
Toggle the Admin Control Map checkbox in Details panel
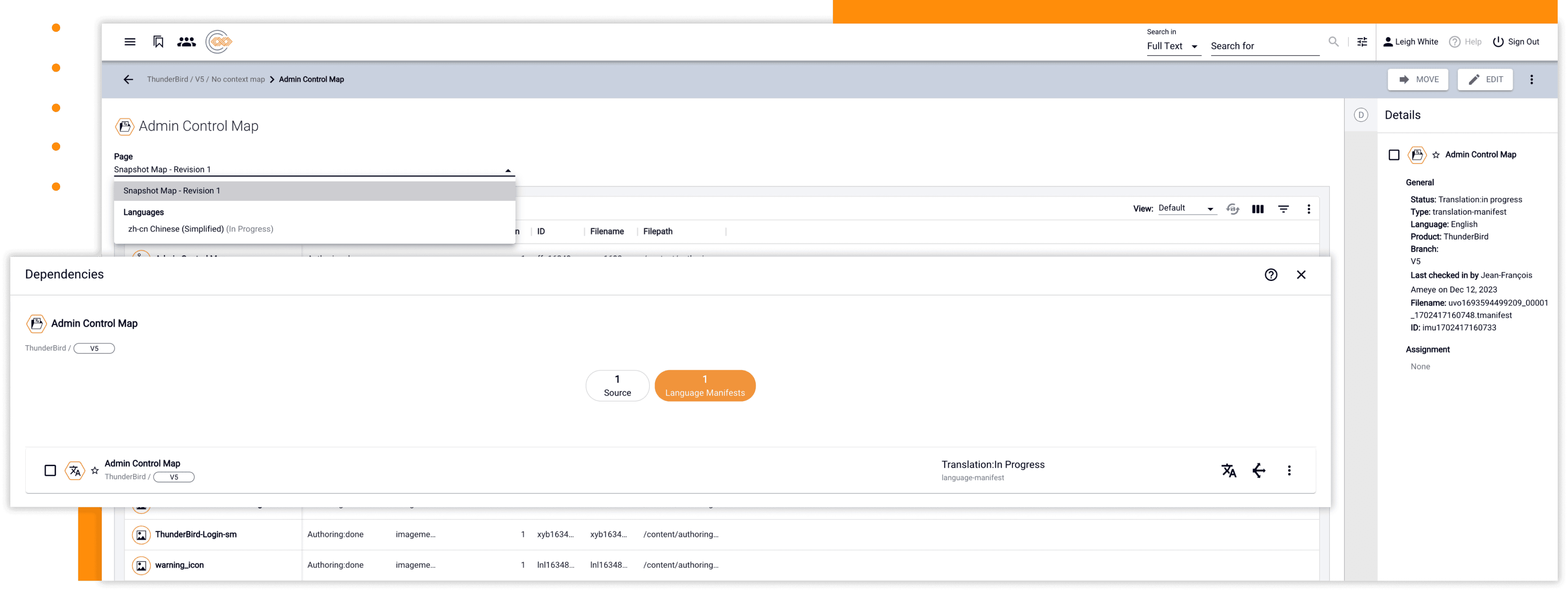point(1394,155)
